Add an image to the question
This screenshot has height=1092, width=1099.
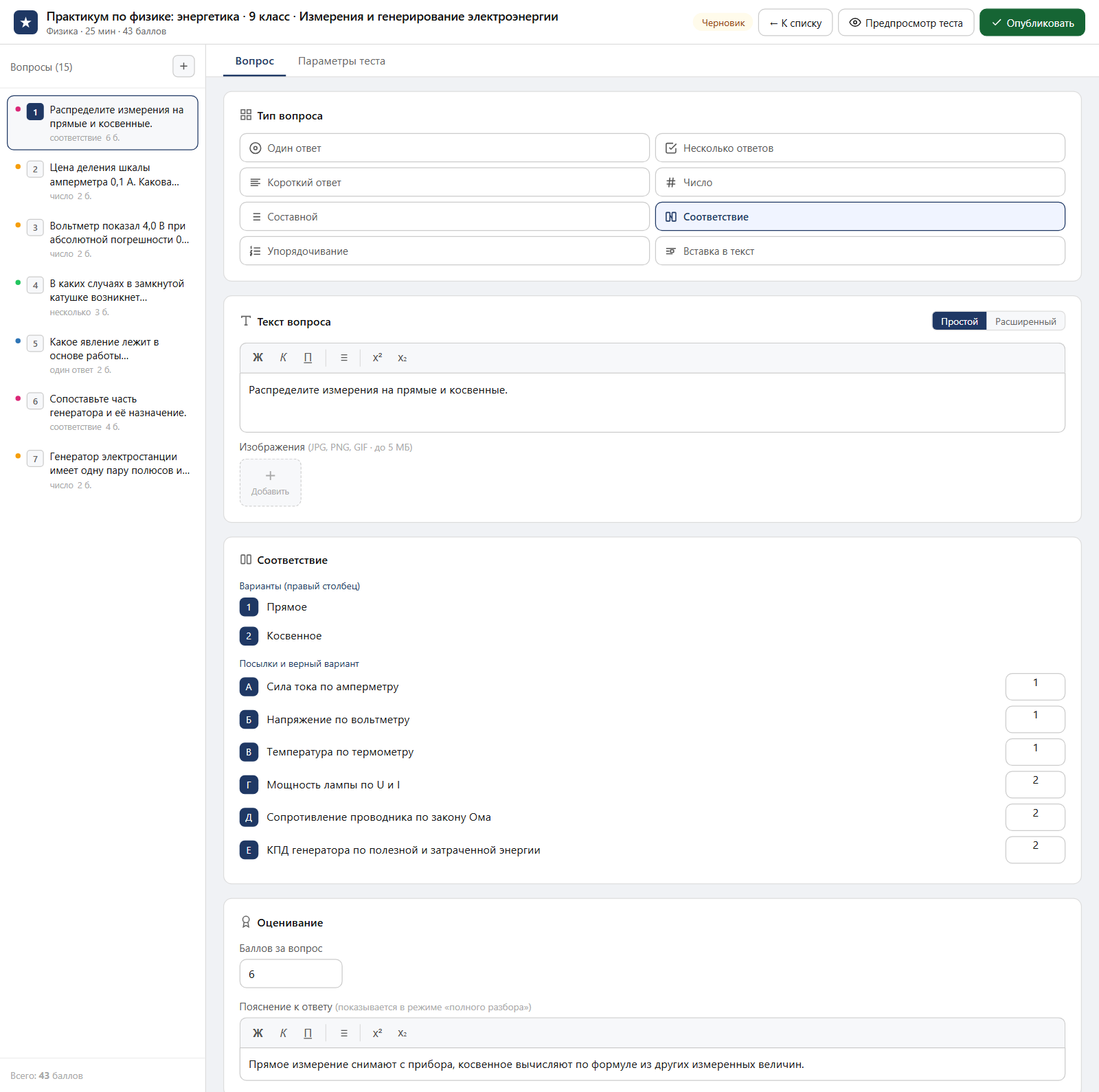pyautogui.click(x=271, y=483)
